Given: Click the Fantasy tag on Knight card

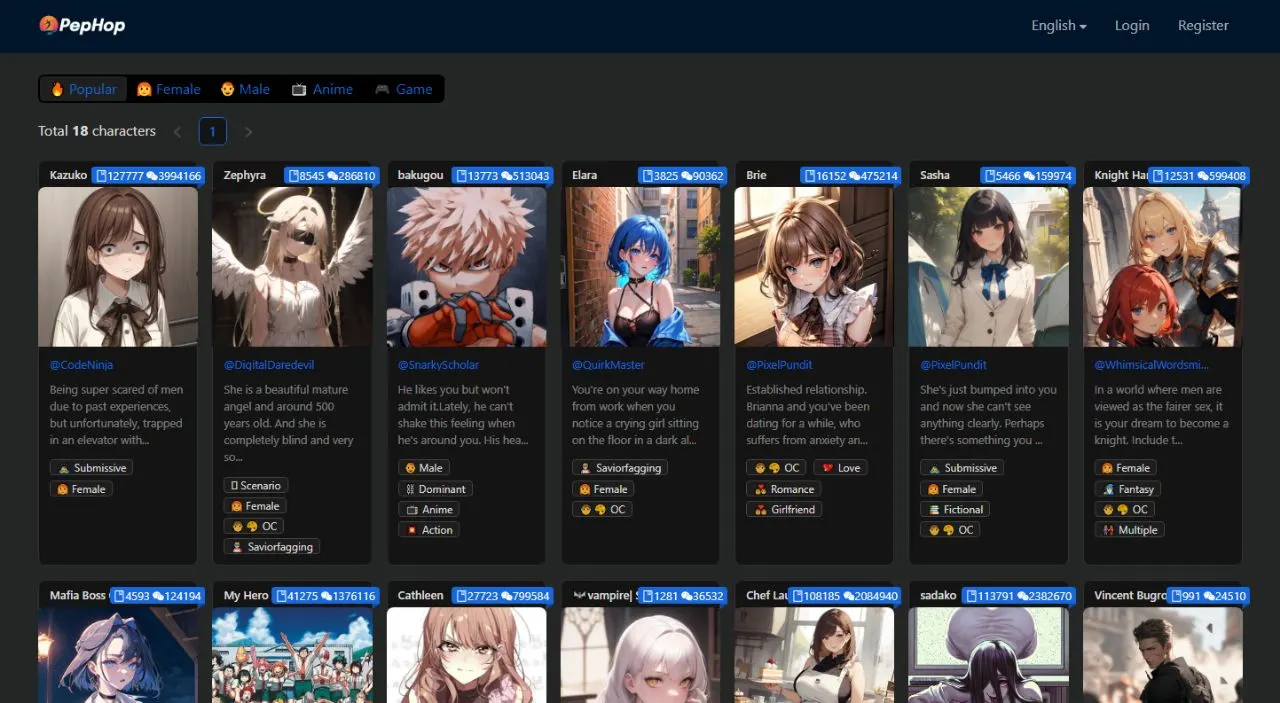Looking at the screenshot, I should coord(1128,489).
